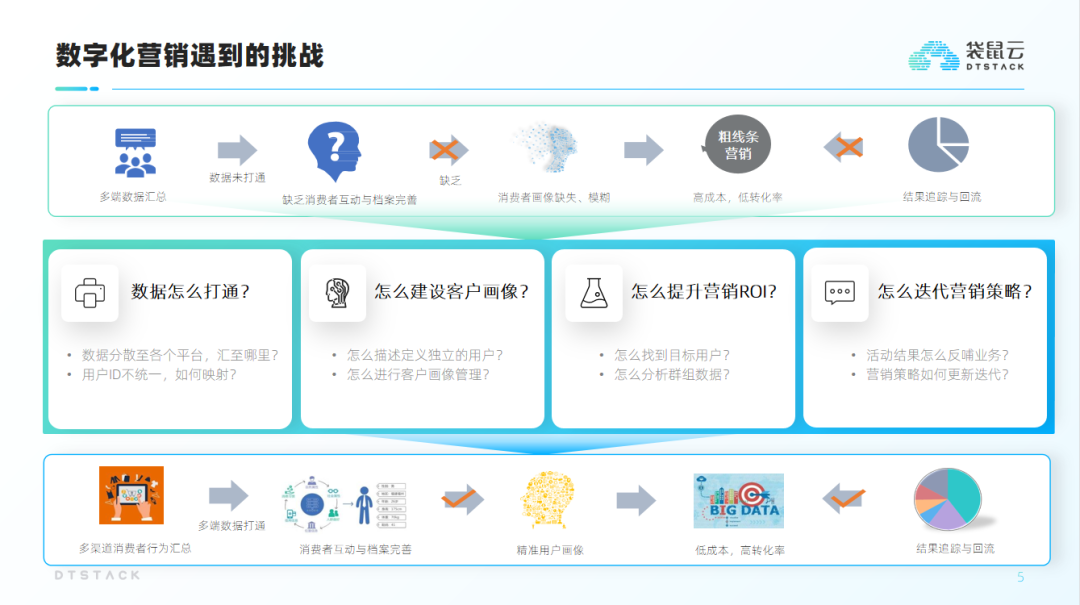Click the orange crossed arrow labeled 缺乏
The width and height of the screenshot is (1080, 605).
tap(447, 150)
